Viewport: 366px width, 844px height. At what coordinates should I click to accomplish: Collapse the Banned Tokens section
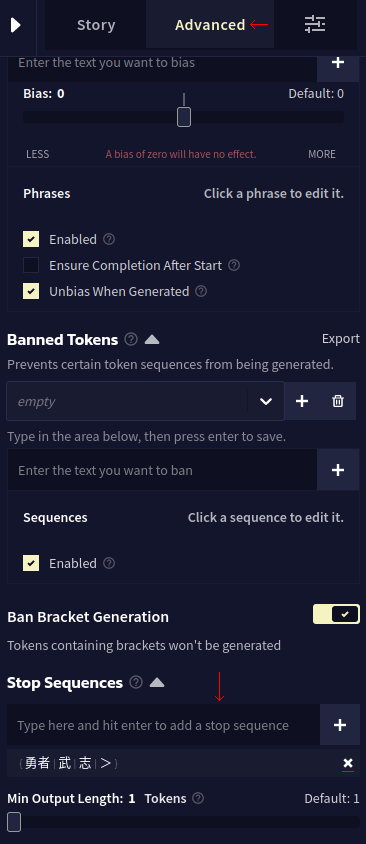pyautogui.click(x=152, y=339)
